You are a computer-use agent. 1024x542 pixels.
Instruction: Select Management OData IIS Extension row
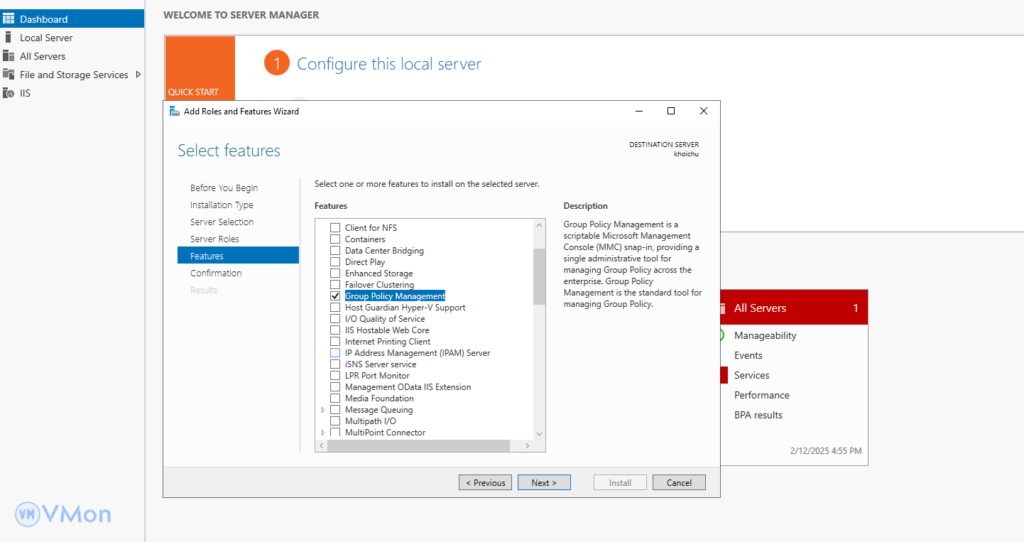click(408, 387)
